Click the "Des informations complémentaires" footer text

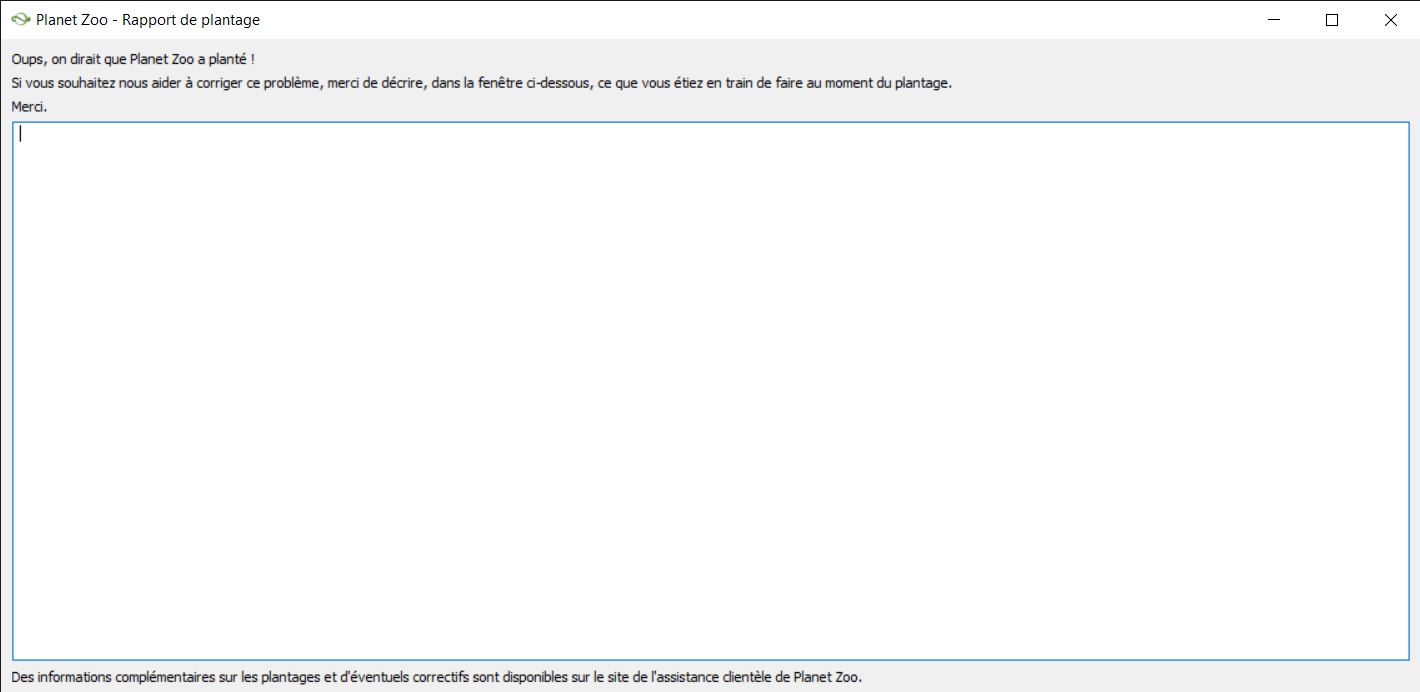click(x=436, y=677)
